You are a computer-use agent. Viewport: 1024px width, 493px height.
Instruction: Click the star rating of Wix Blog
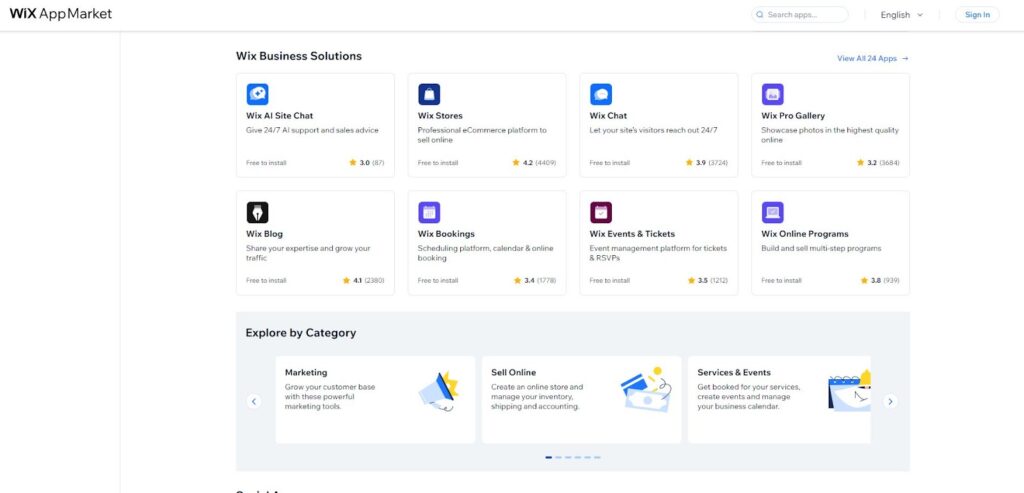click(363, 280)
